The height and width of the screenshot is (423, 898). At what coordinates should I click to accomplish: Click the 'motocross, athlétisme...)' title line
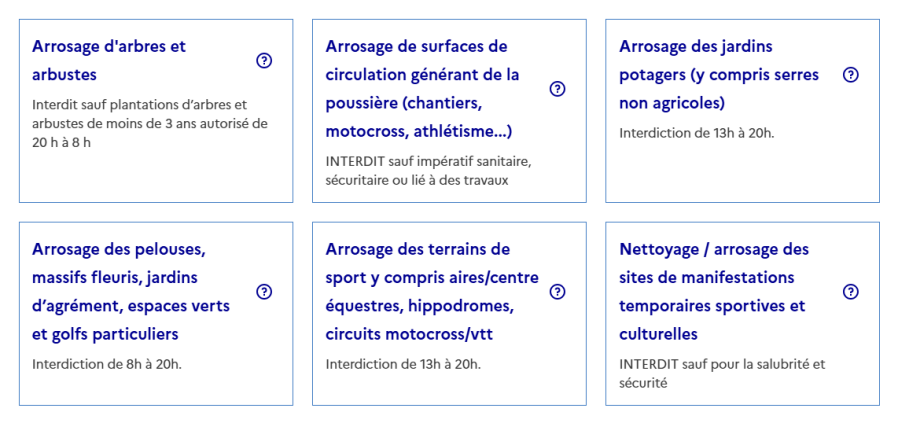tap(419, 132)
